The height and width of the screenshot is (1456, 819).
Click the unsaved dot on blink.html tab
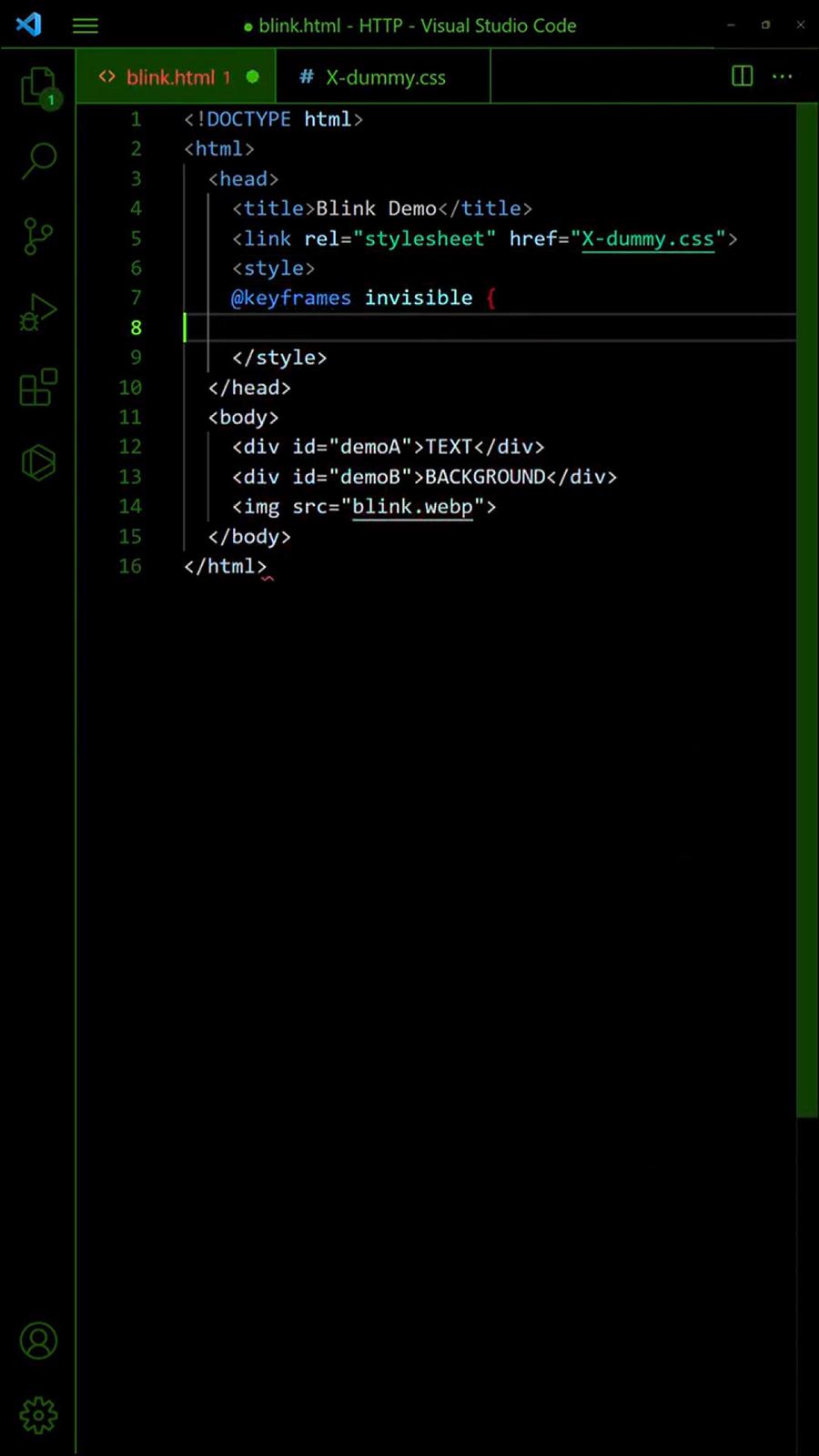pyautogui.click(x=253, y=77)
